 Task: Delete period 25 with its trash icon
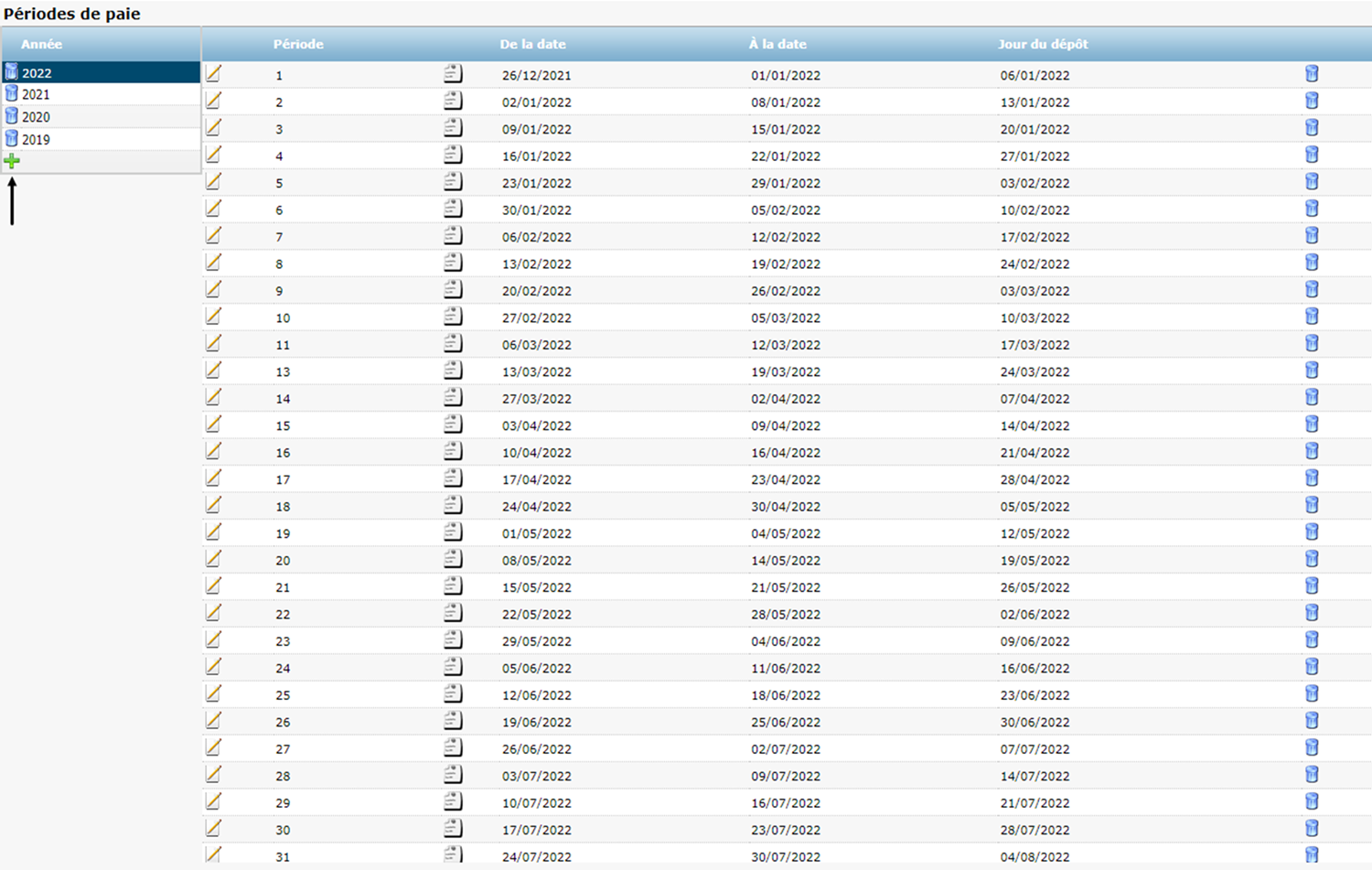click(1312, 693)
